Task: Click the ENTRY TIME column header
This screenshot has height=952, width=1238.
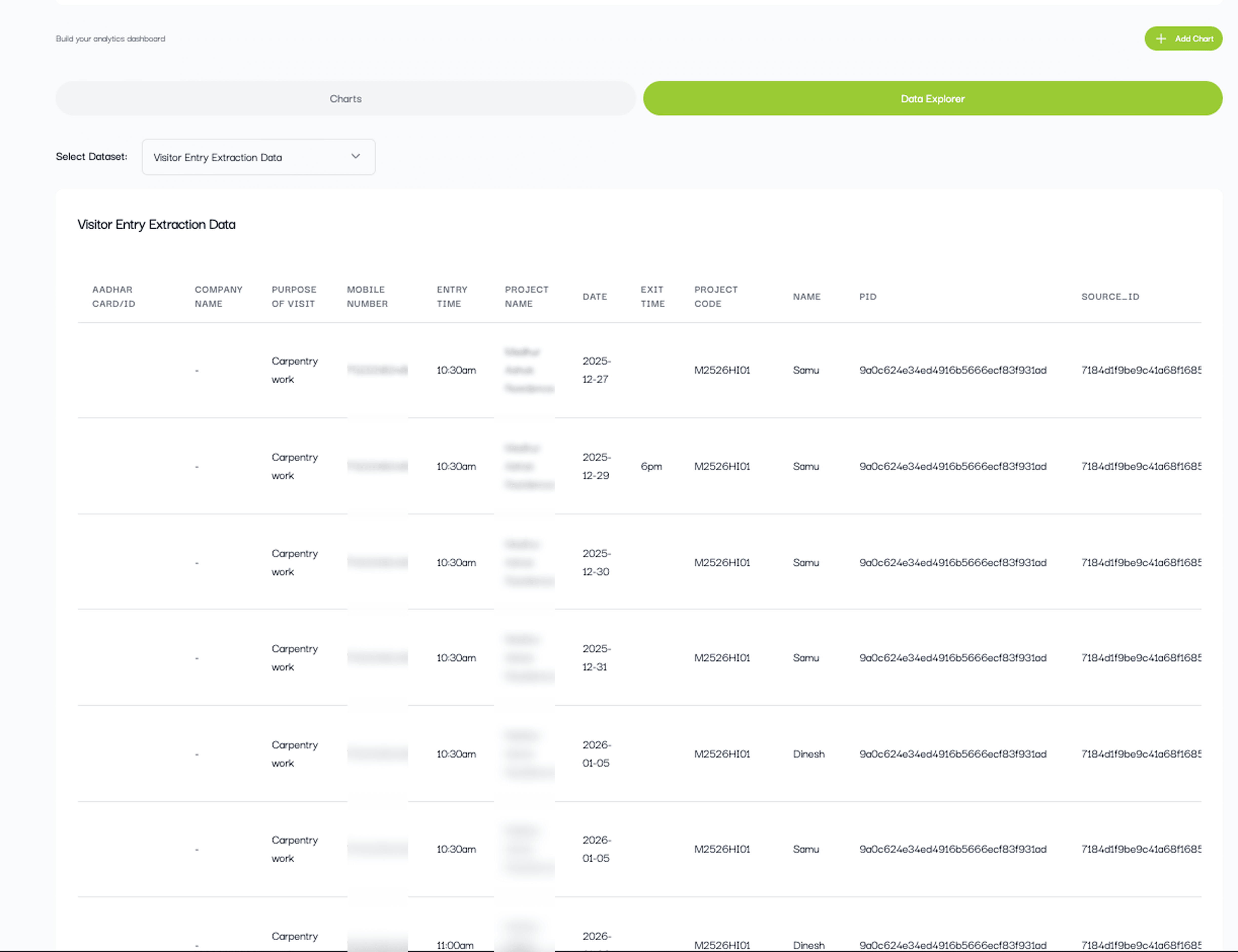Action: (452, 296)
